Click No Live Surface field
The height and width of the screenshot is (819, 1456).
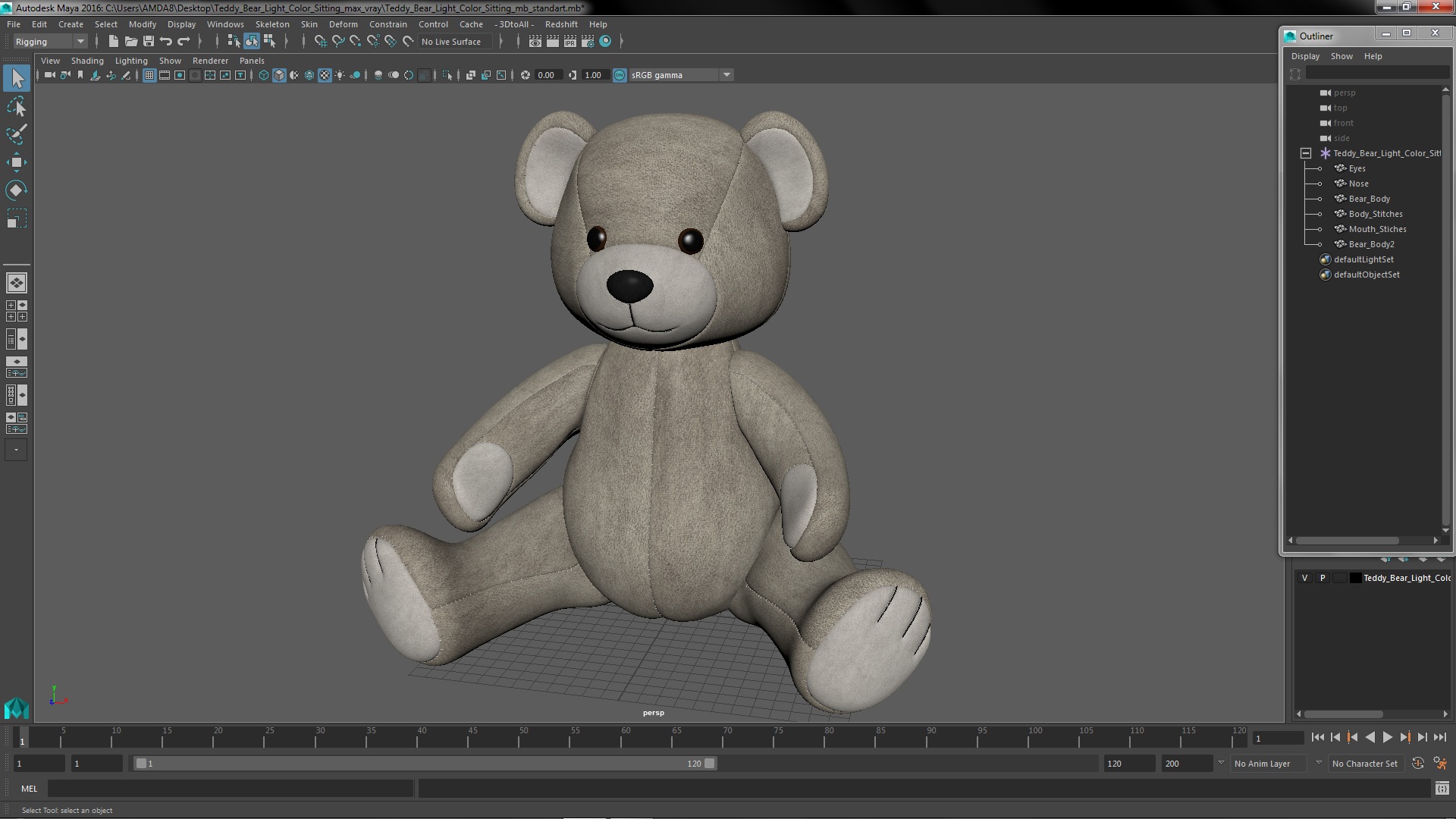(451, 42)
